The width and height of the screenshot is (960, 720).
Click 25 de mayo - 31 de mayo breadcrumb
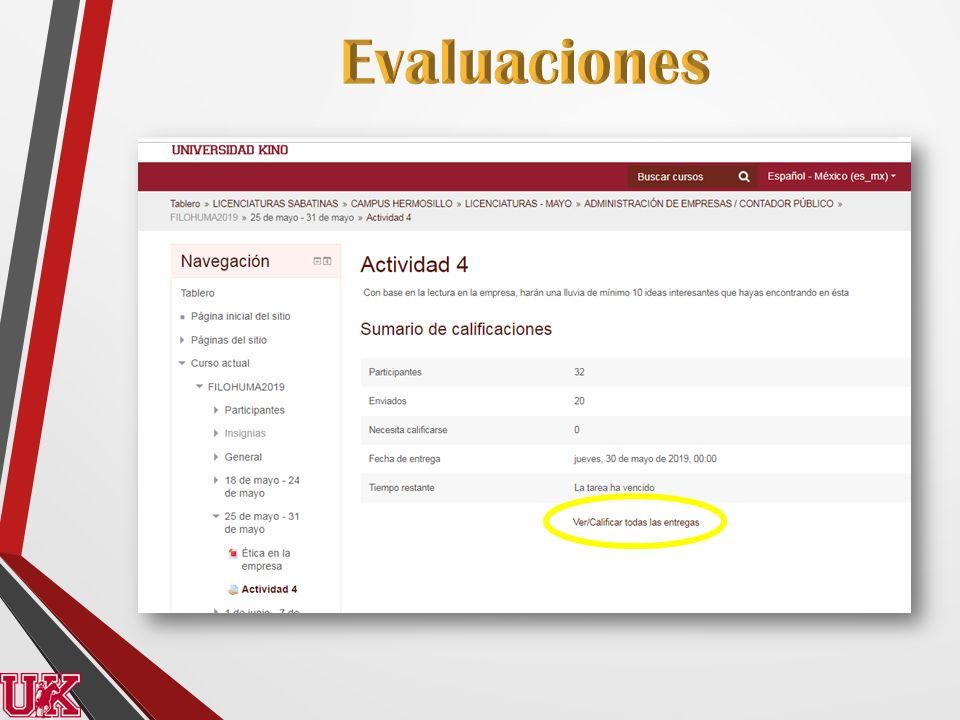pos(302,217)
